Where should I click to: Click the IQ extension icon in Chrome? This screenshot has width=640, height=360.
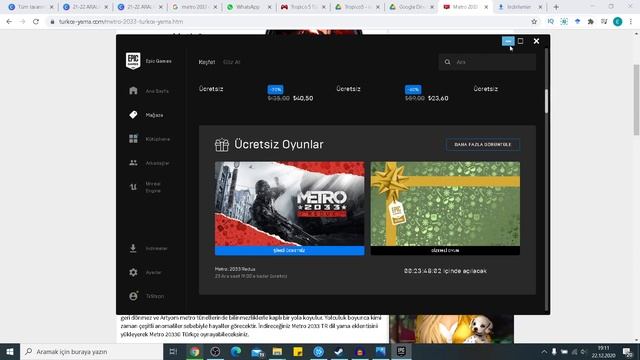click(551, 22)
